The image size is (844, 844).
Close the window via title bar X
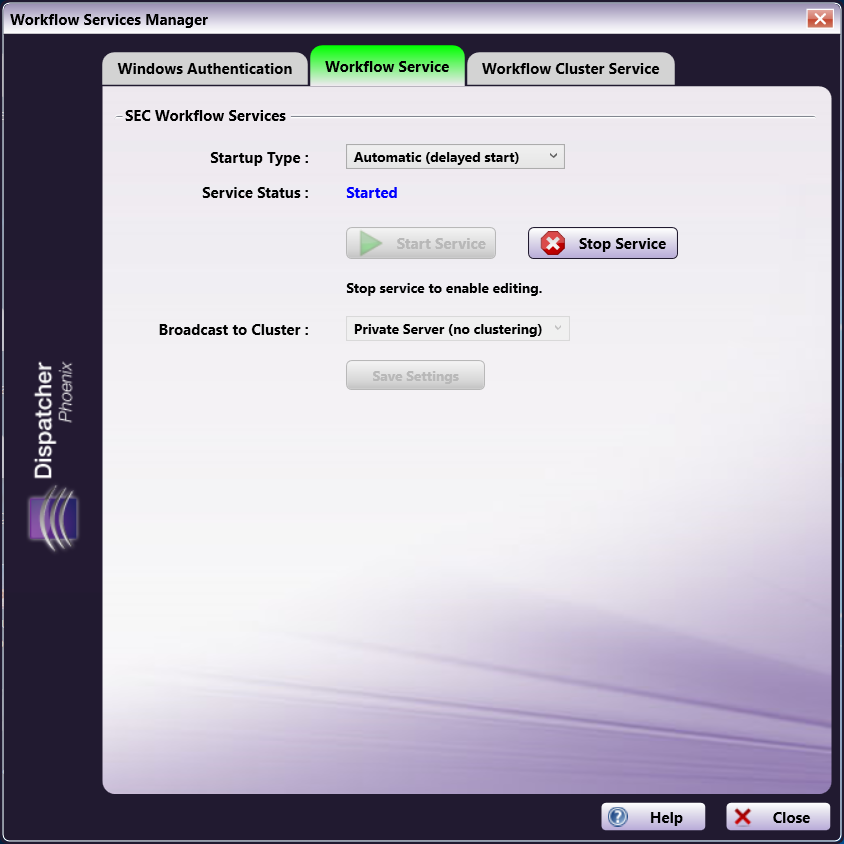(820, 19)
